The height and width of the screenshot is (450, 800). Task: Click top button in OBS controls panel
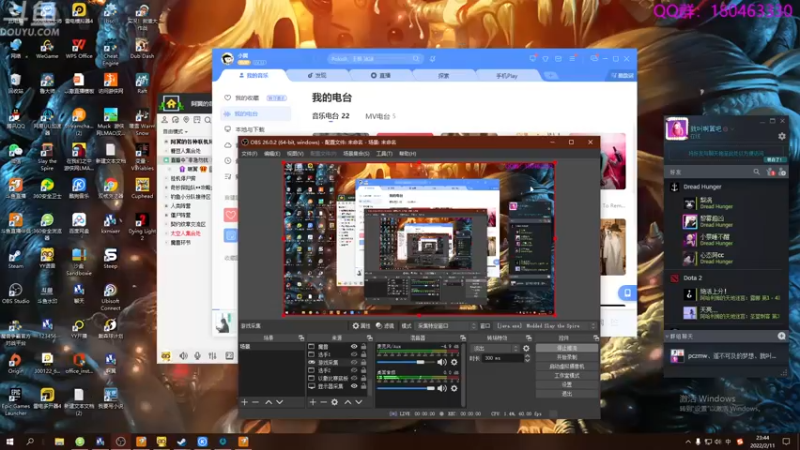567,348
